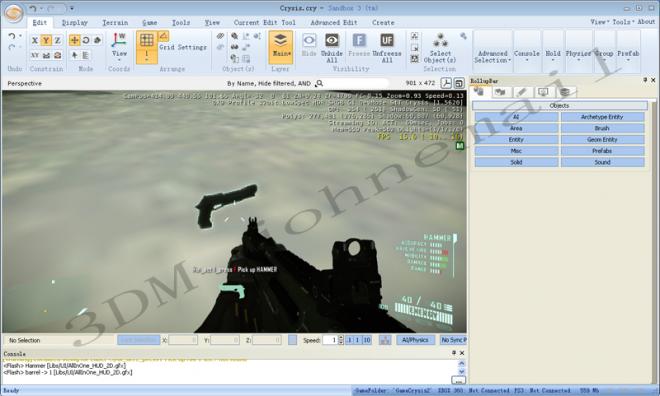Viewport: 660px width, 396px height.
Task: Select the Move mode tool
Action: (x=75, y=40)
